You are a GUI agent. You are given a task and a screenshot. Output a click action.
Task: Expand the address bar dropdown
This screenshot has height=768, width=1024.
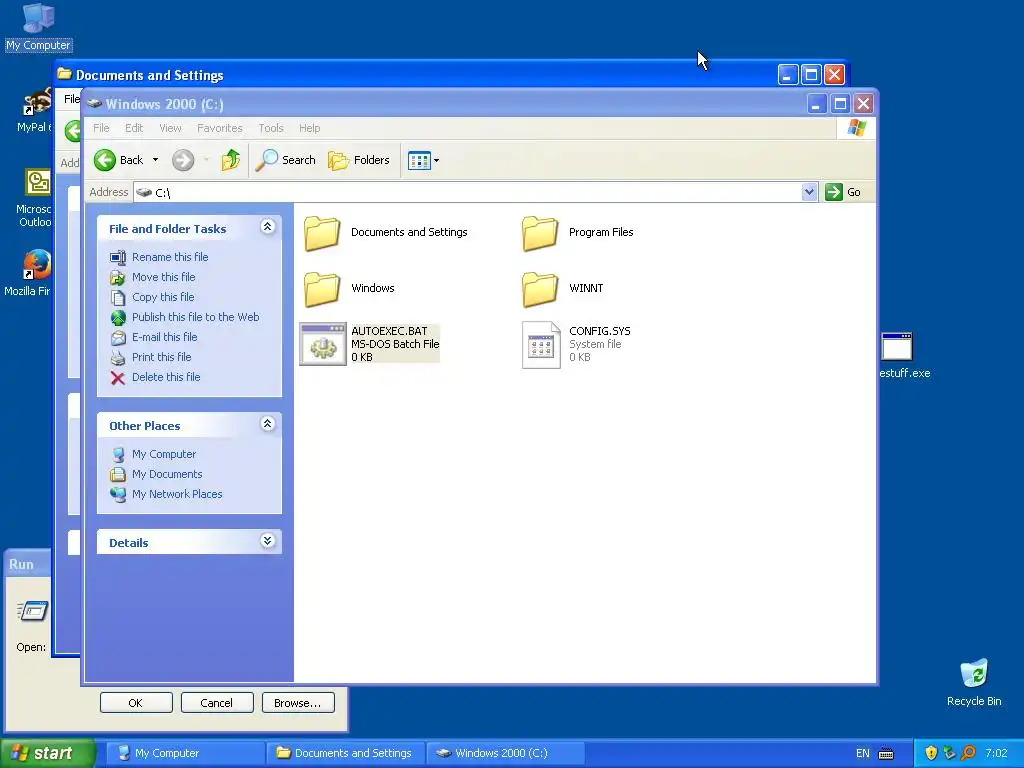[x=809, y=192]
